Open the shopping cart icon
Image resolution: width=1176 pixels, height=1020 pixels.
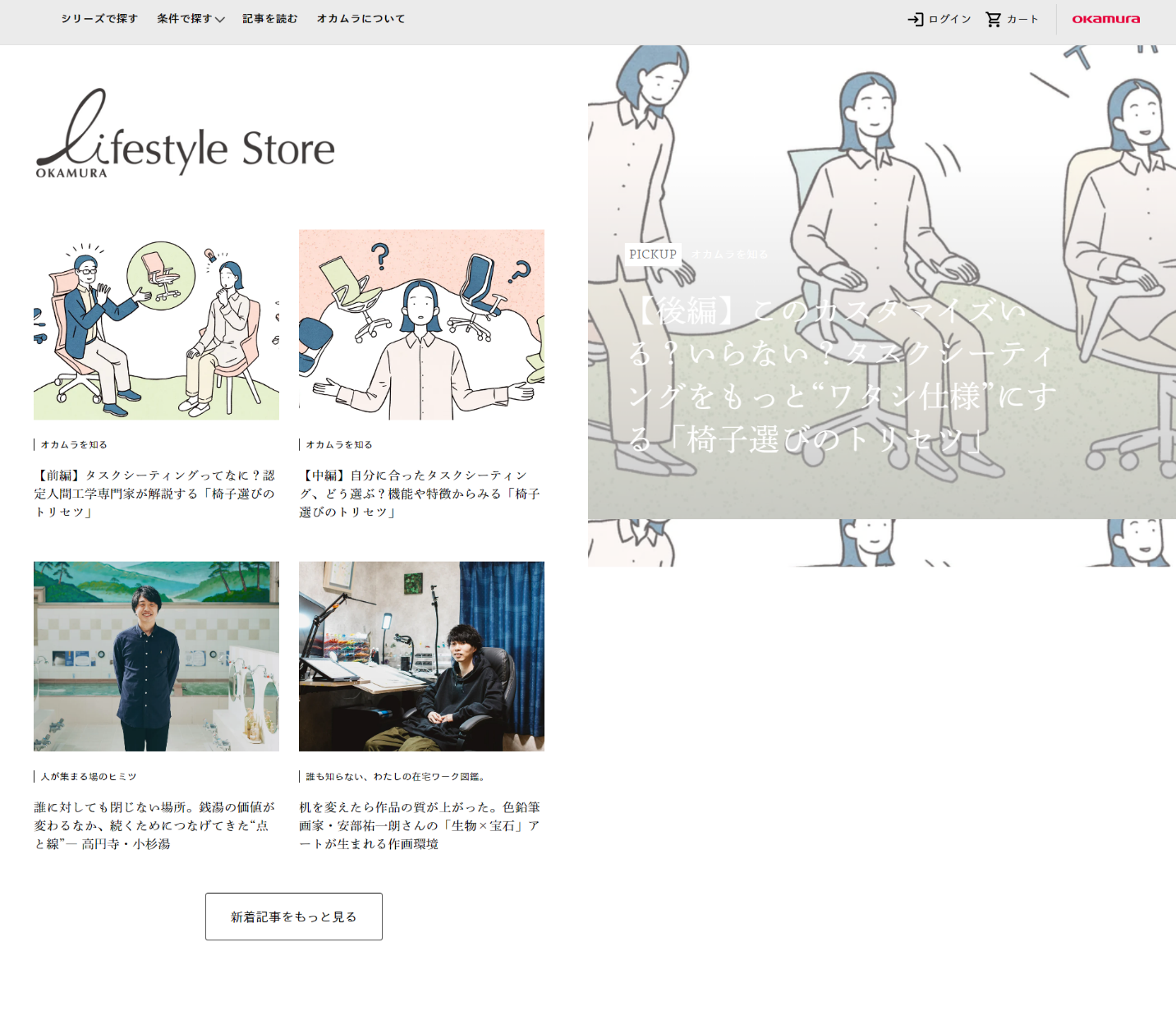(x=993, y=19)
